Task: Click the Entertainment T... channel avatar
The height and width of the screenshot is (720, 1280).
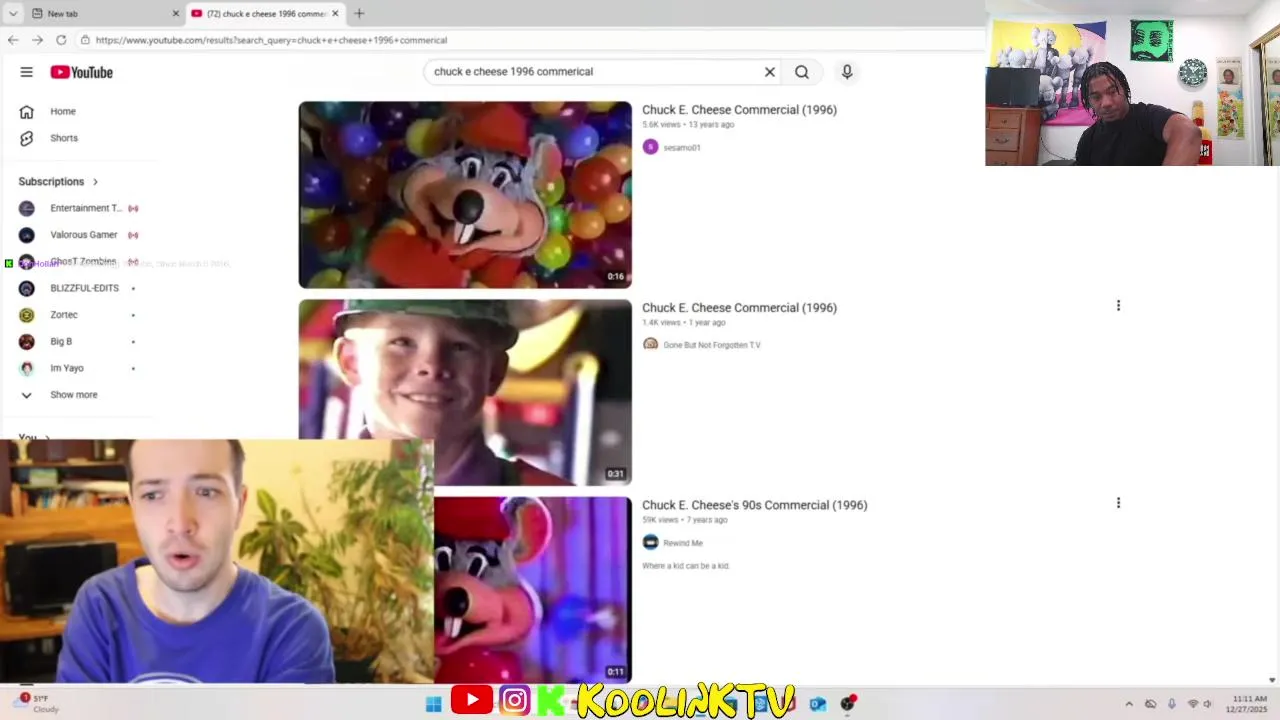Action: pyautogui.click(x=27, y=208)
